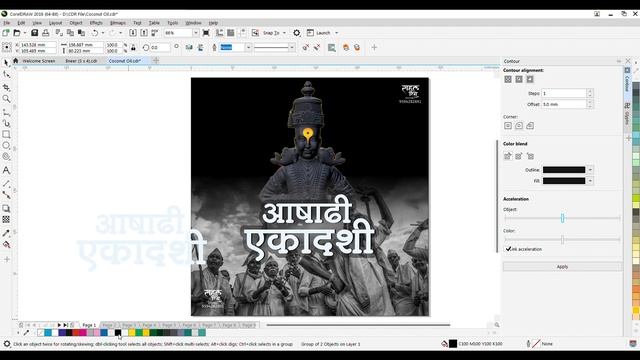The image size is (640, 360).
Task: Open the Window menu
Action: click(193, 23)
